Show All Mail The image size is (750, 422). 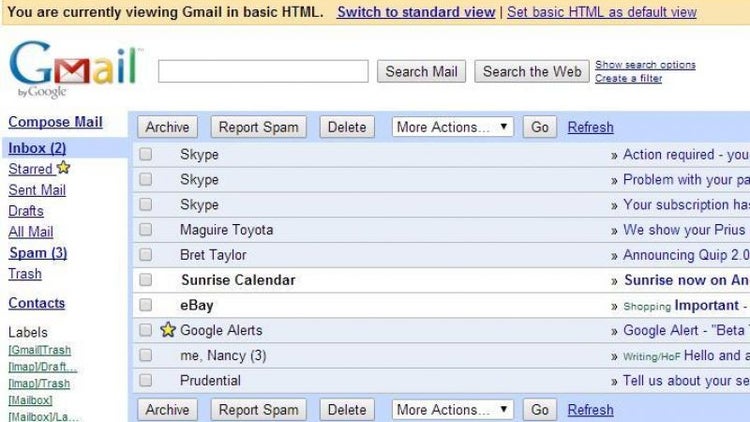tap(31, 232)
